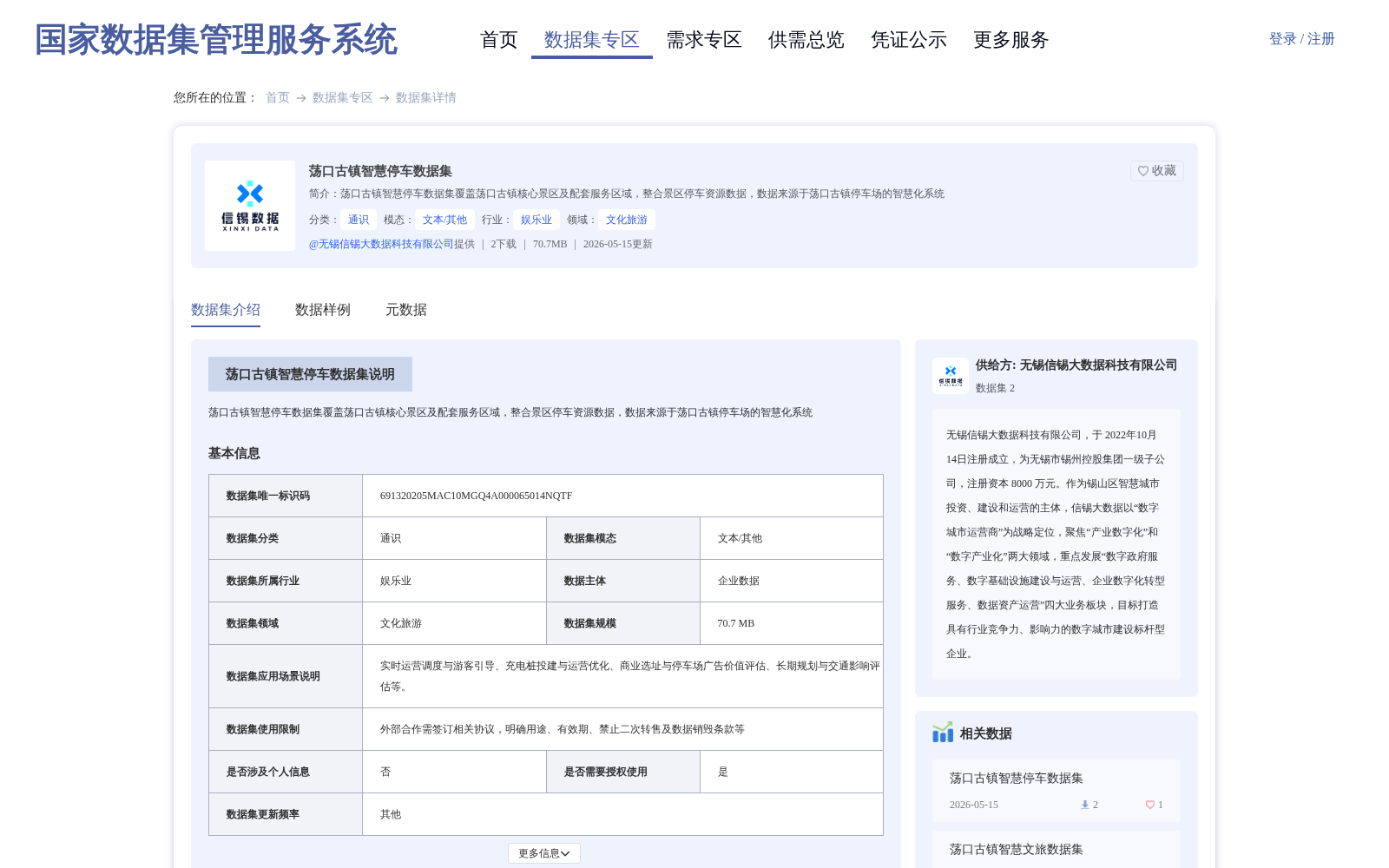Click the 荡口古镇智慧停车数据集说明 heading
Viewport: 1389px width, 868px height.
(x=310, y=374)
